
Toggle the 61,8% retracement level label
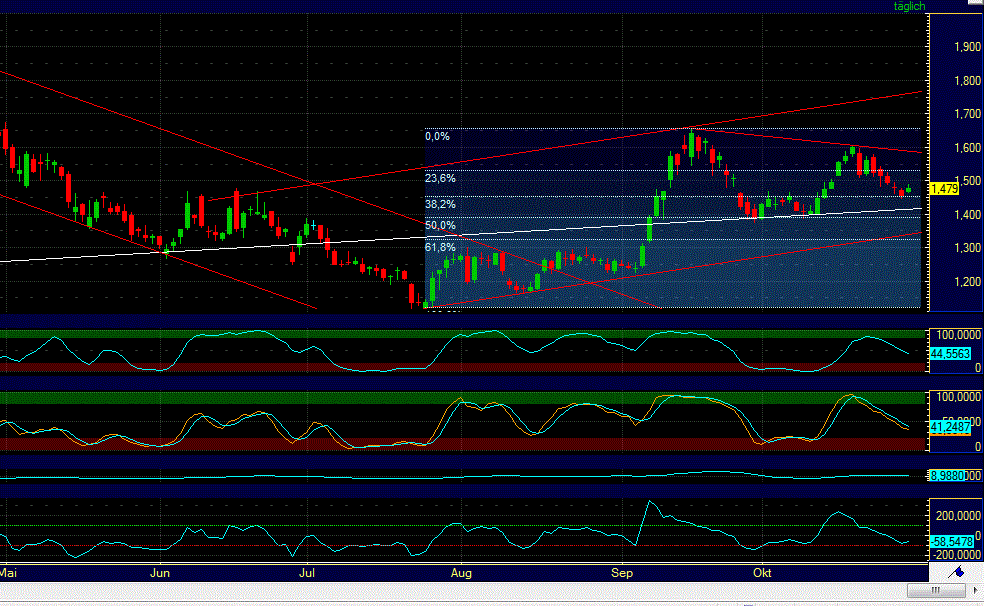tap(440, 247)
